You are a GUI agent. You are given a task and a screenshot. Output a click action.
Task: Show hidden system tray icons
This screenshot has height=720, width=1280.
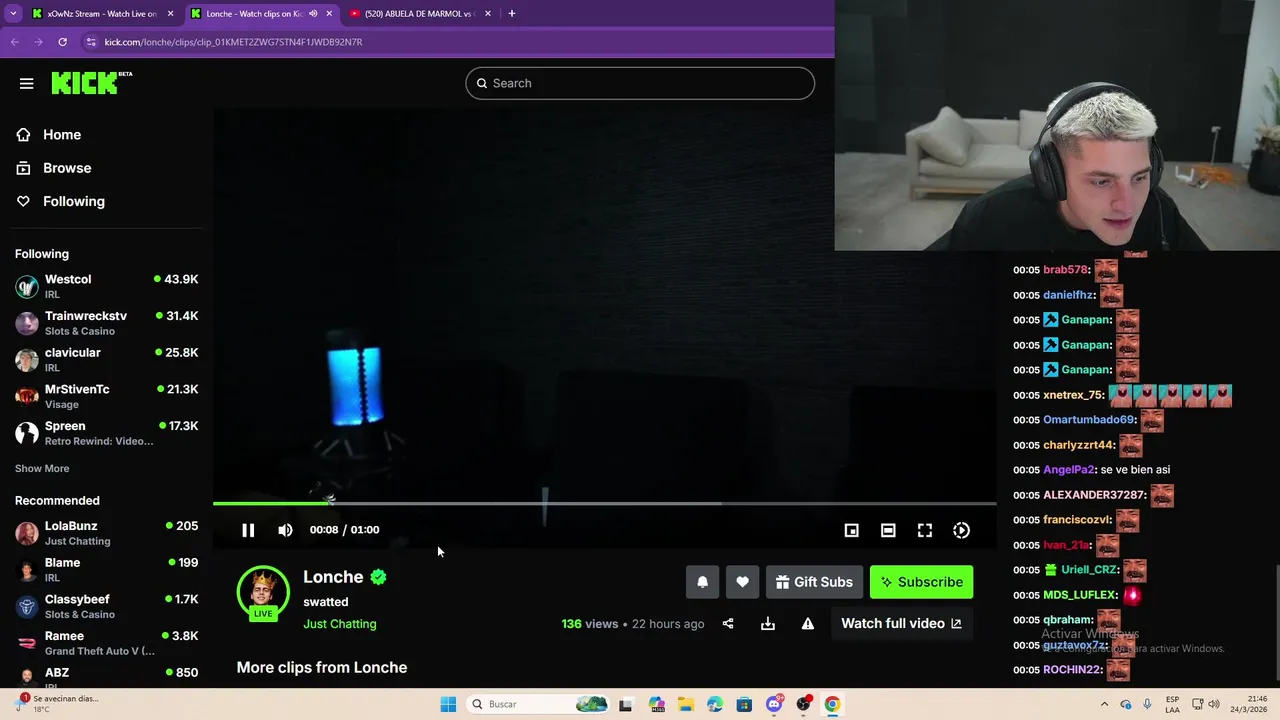(x=1104, y=704)
